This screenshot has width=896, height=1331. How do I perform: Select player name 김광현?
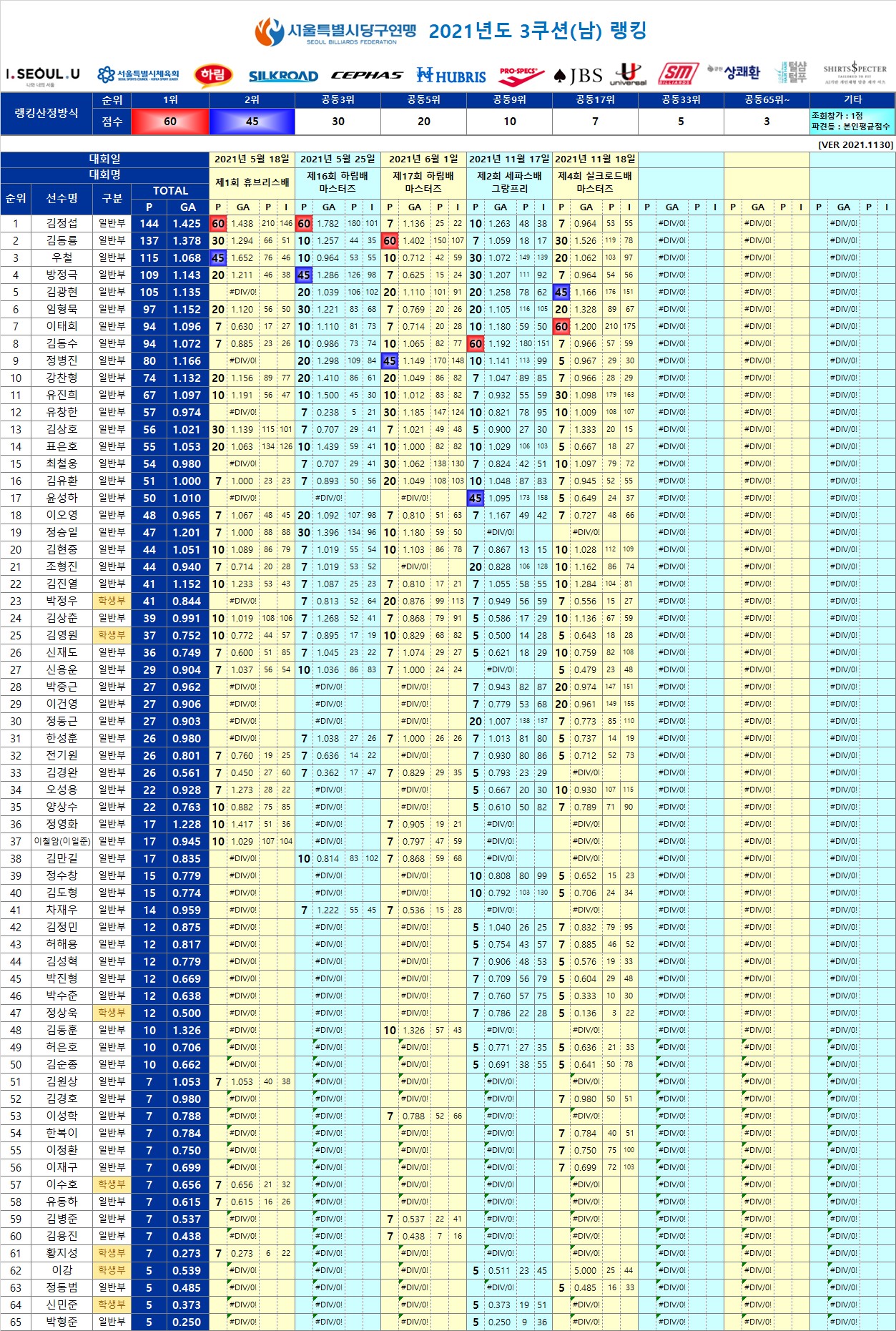(62, 292)
